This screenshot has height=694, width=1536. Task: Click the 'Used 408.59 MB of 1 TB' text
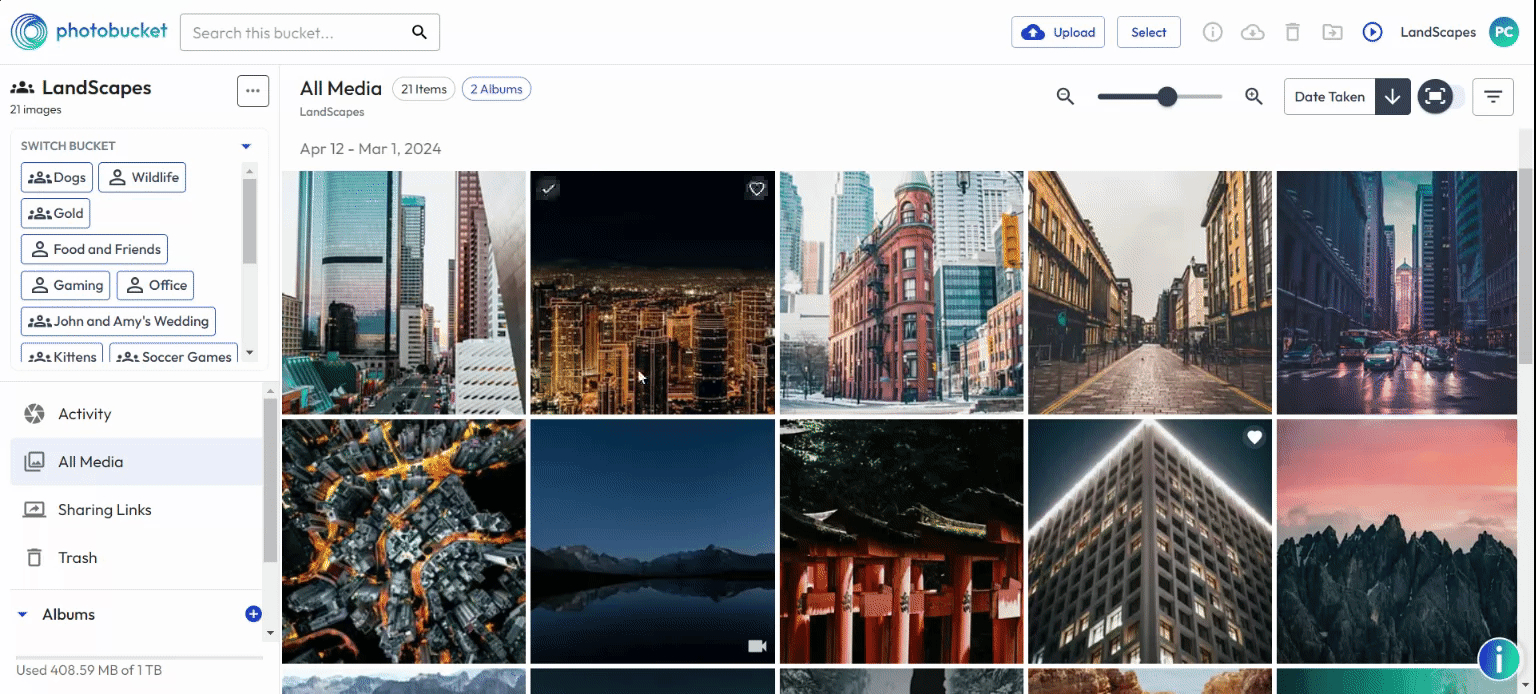point(89,670)
